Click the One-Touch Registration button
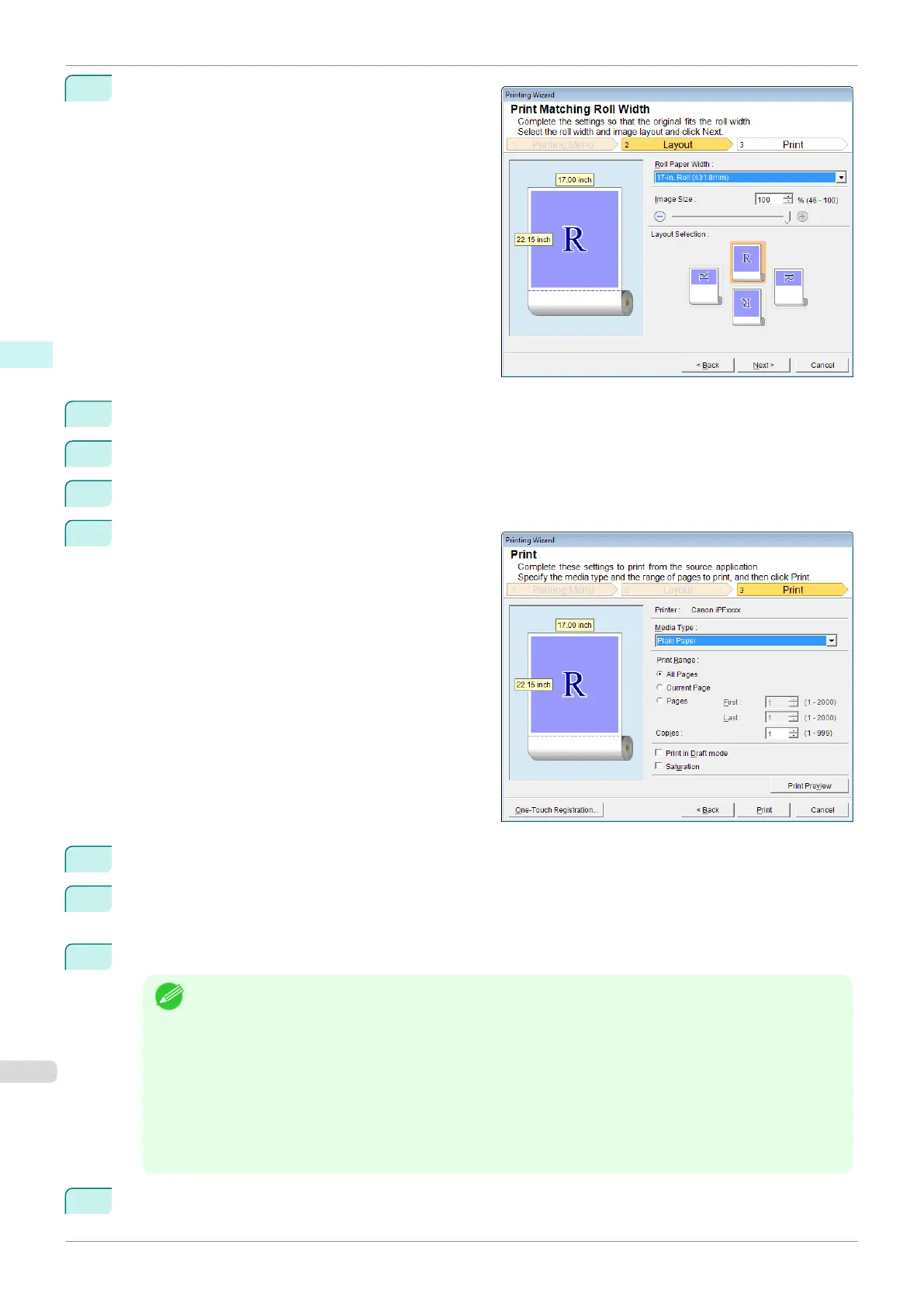 click(x=556, y=810)
